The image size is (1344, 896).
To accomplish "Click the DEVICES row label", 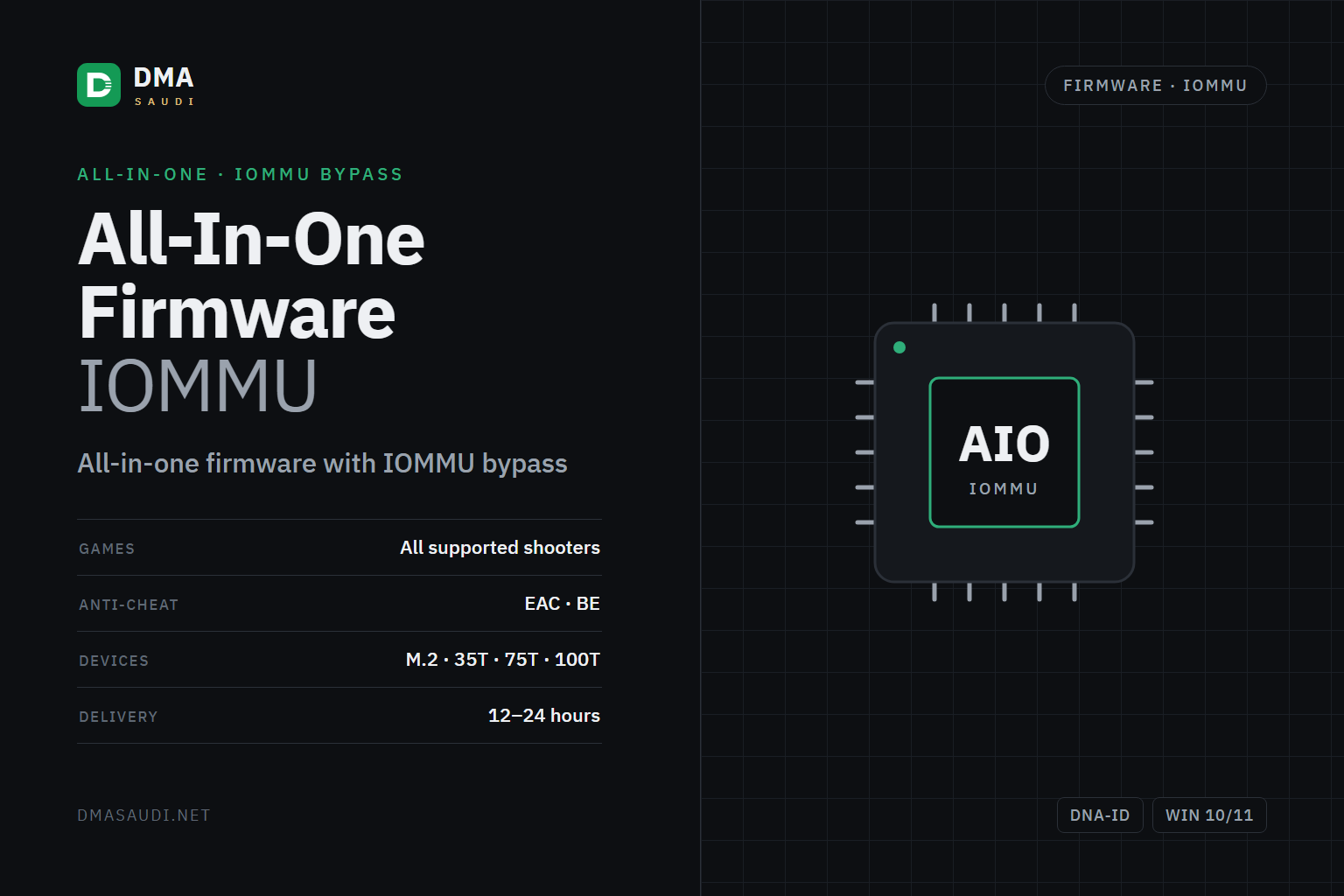I will pos(114,661).
